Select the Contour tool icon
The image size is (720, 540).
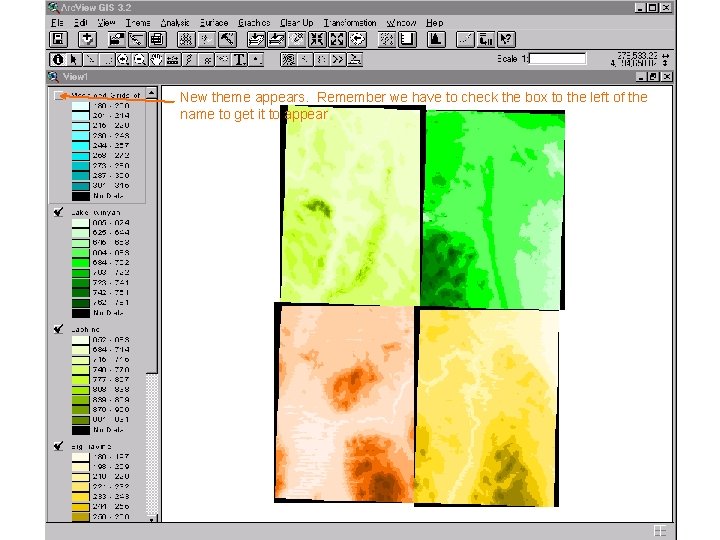point(288,60)
